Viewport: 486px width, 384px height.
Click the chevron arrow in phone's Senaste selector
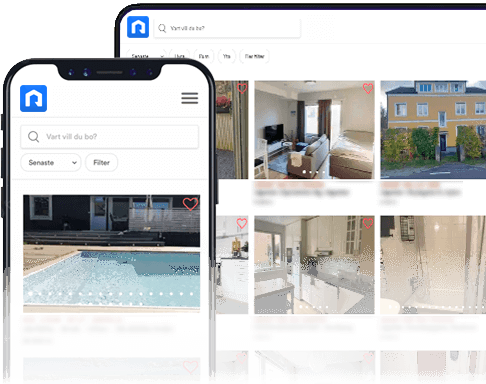coord(74,163)
